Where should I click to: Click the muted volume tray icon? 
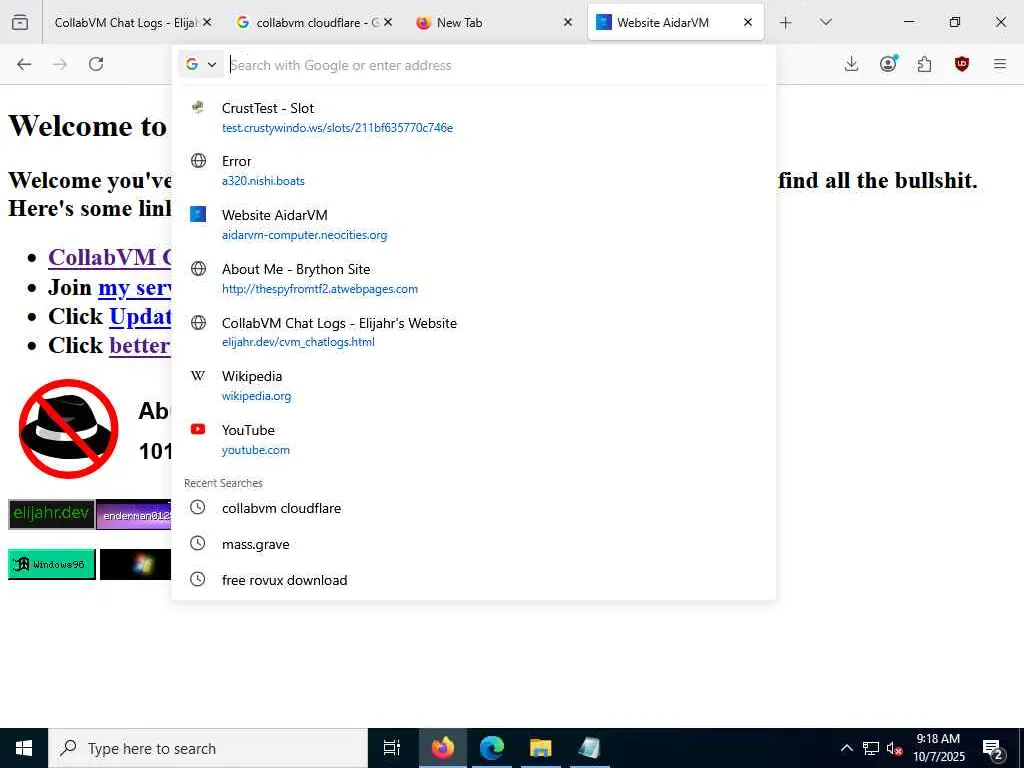pos(894,748)
